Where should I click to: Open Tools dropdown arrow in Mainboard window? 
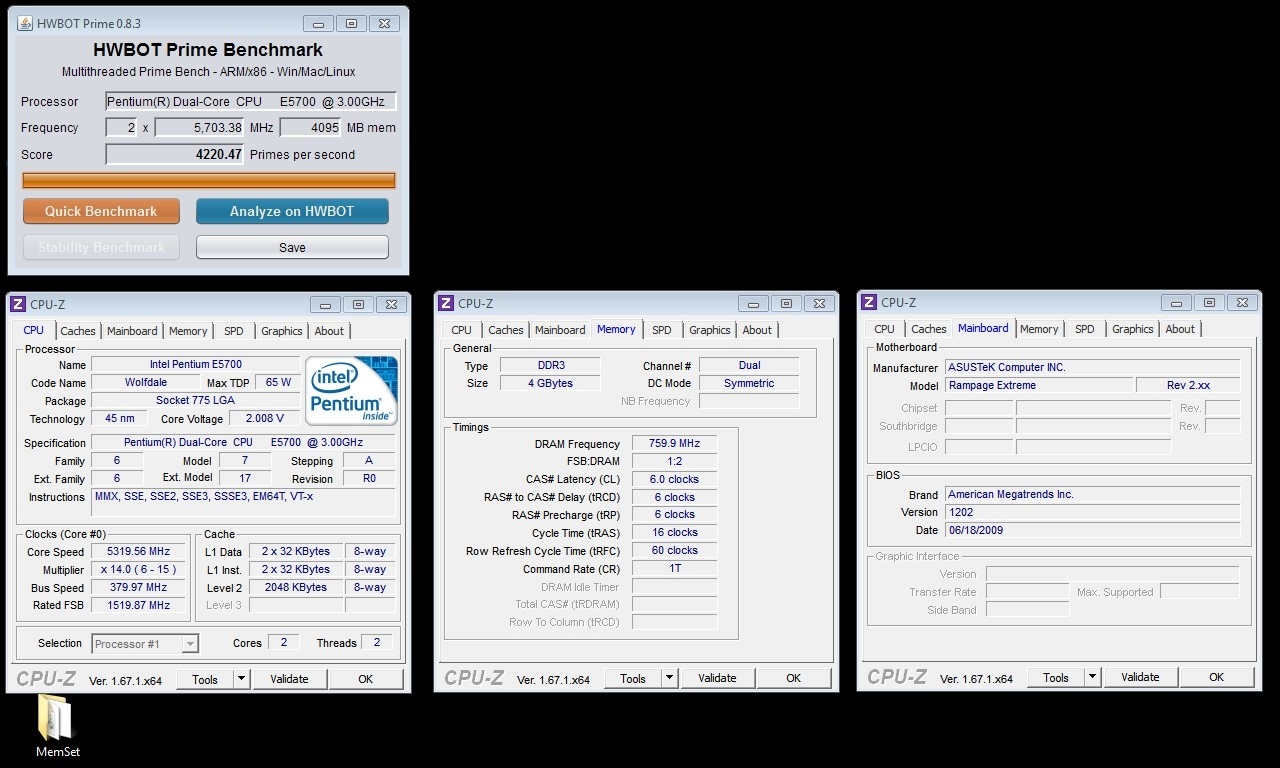tap(1092, 677)
